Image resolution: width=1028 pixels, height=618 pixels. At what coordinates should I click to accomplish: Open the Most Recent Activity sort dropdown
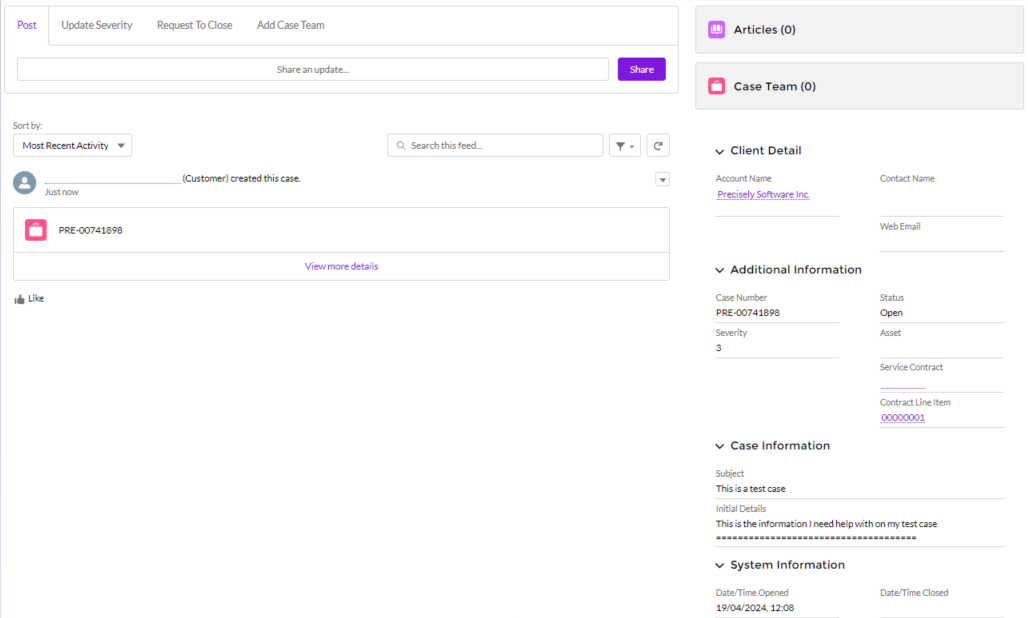tap(72, 146)
